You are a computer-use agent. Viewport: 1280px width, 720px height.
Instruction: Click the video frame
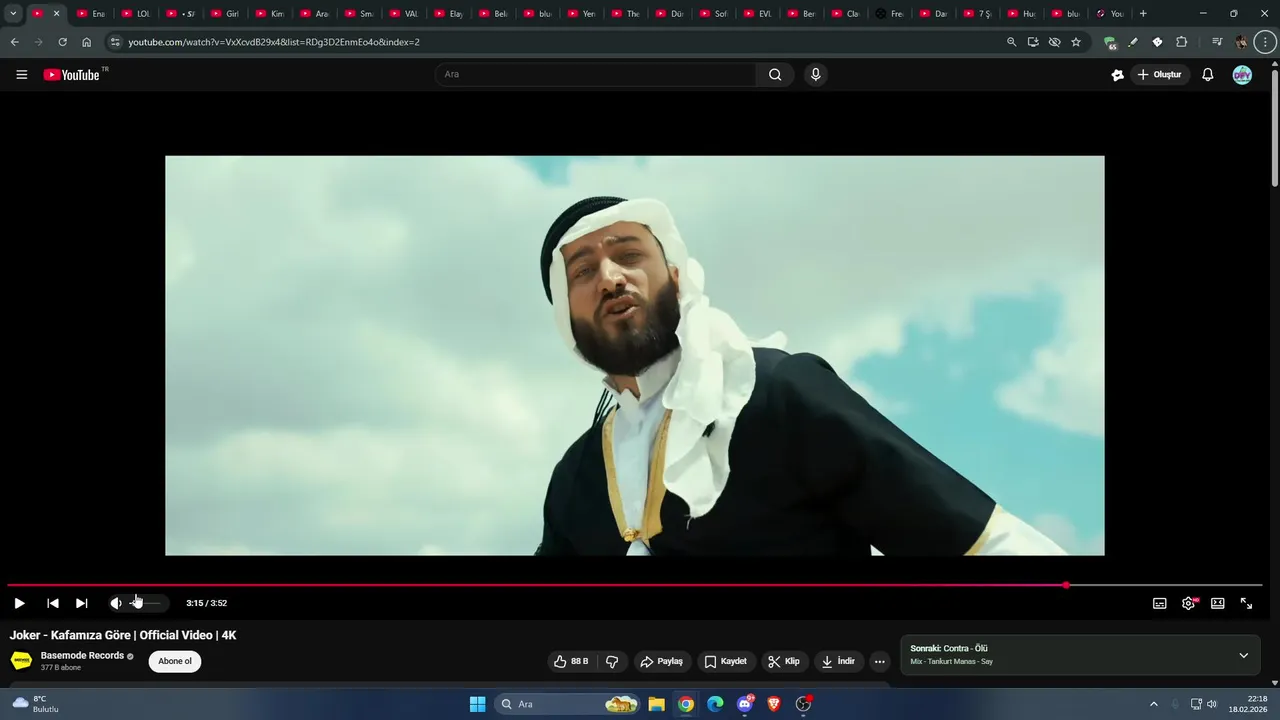635,355
